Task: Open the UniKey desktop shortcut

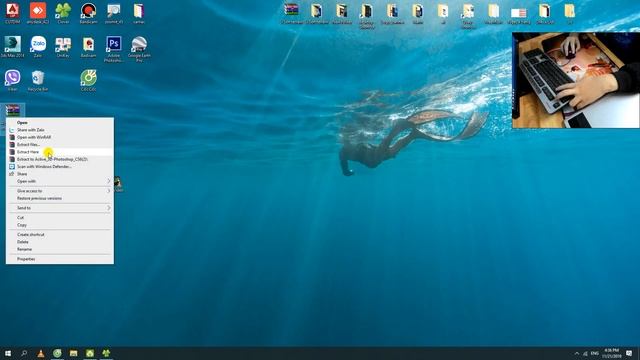Action: pos(63,47)
